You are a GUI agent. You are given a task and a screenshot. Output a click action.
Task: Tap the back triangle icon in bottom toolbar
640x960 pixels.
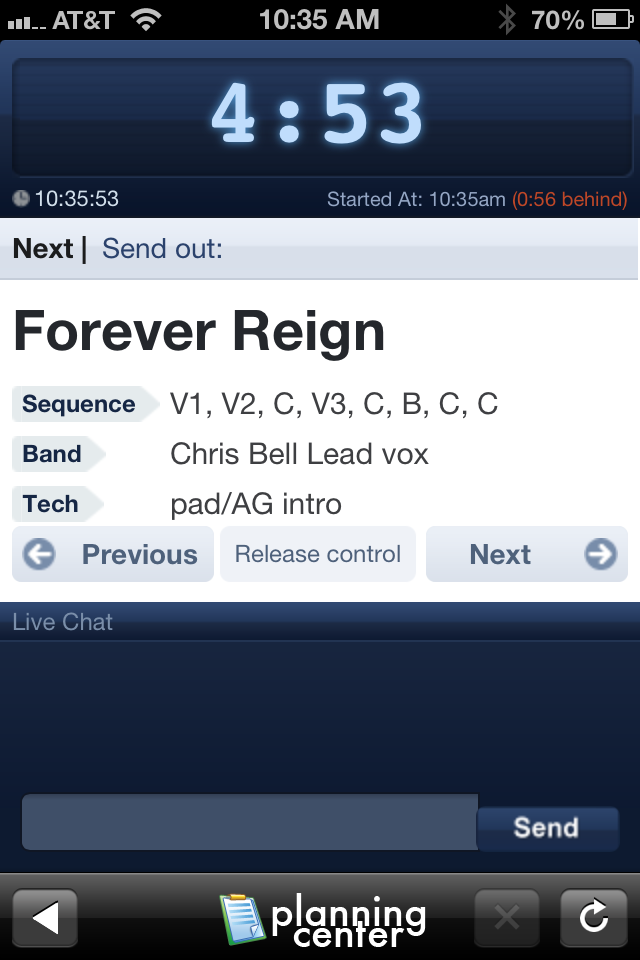coord(45,918)
